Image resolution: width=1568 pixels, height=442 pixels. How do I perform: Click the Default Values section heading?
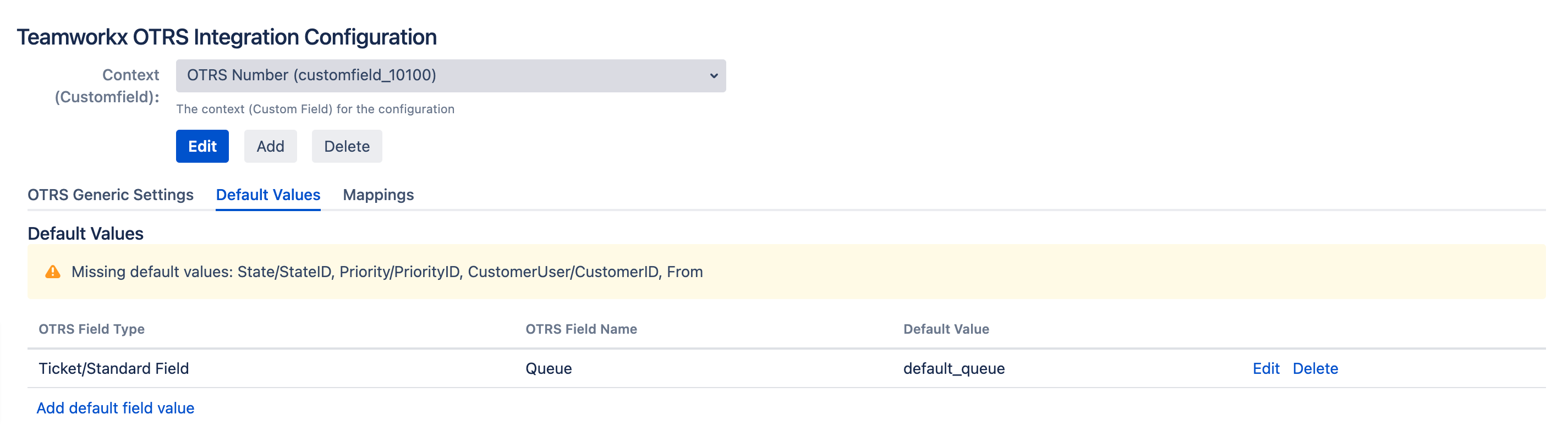coord(85,234)
